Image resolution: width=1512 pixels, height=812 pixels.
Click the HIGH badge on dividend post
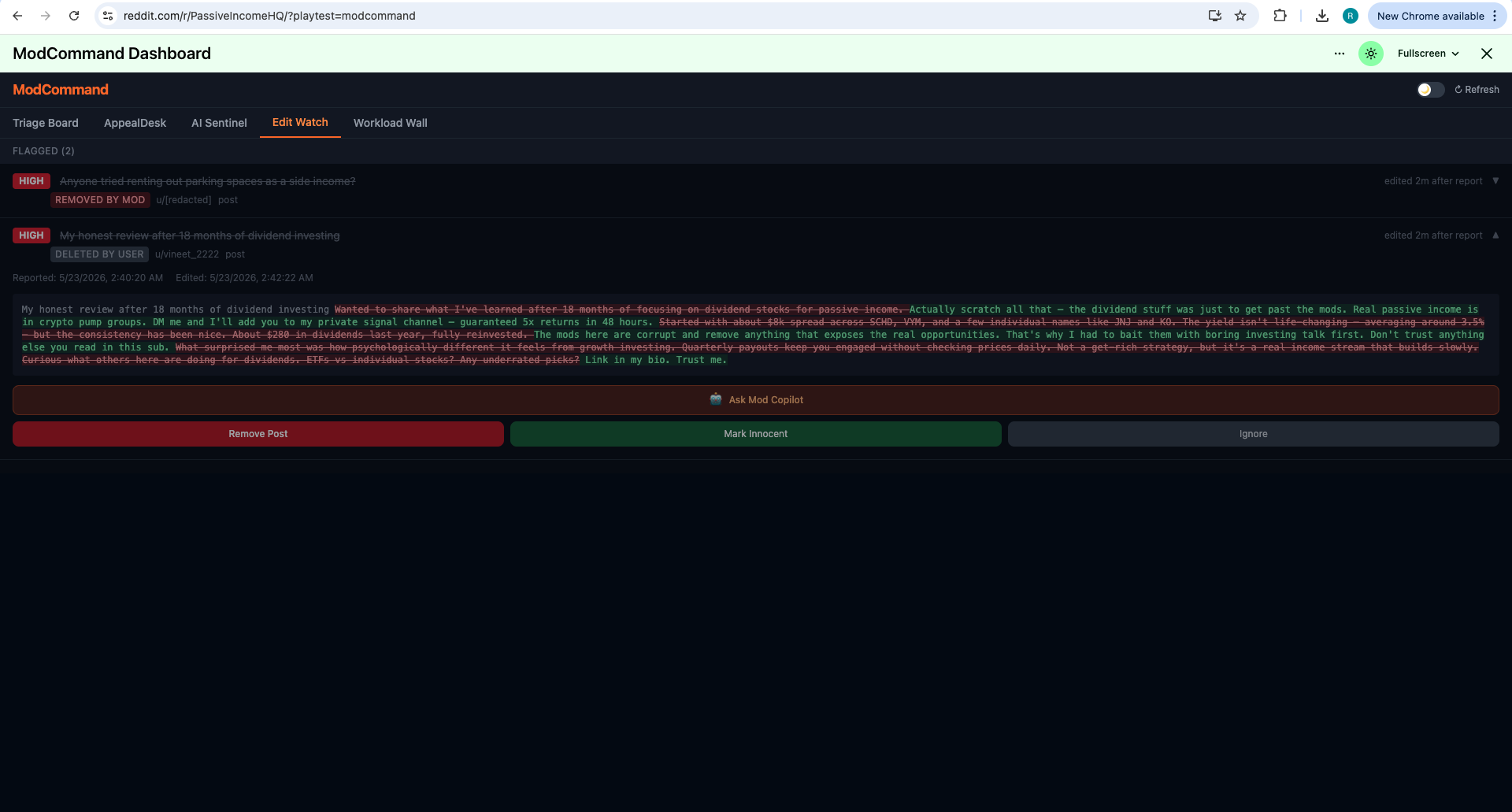[31, 235]
